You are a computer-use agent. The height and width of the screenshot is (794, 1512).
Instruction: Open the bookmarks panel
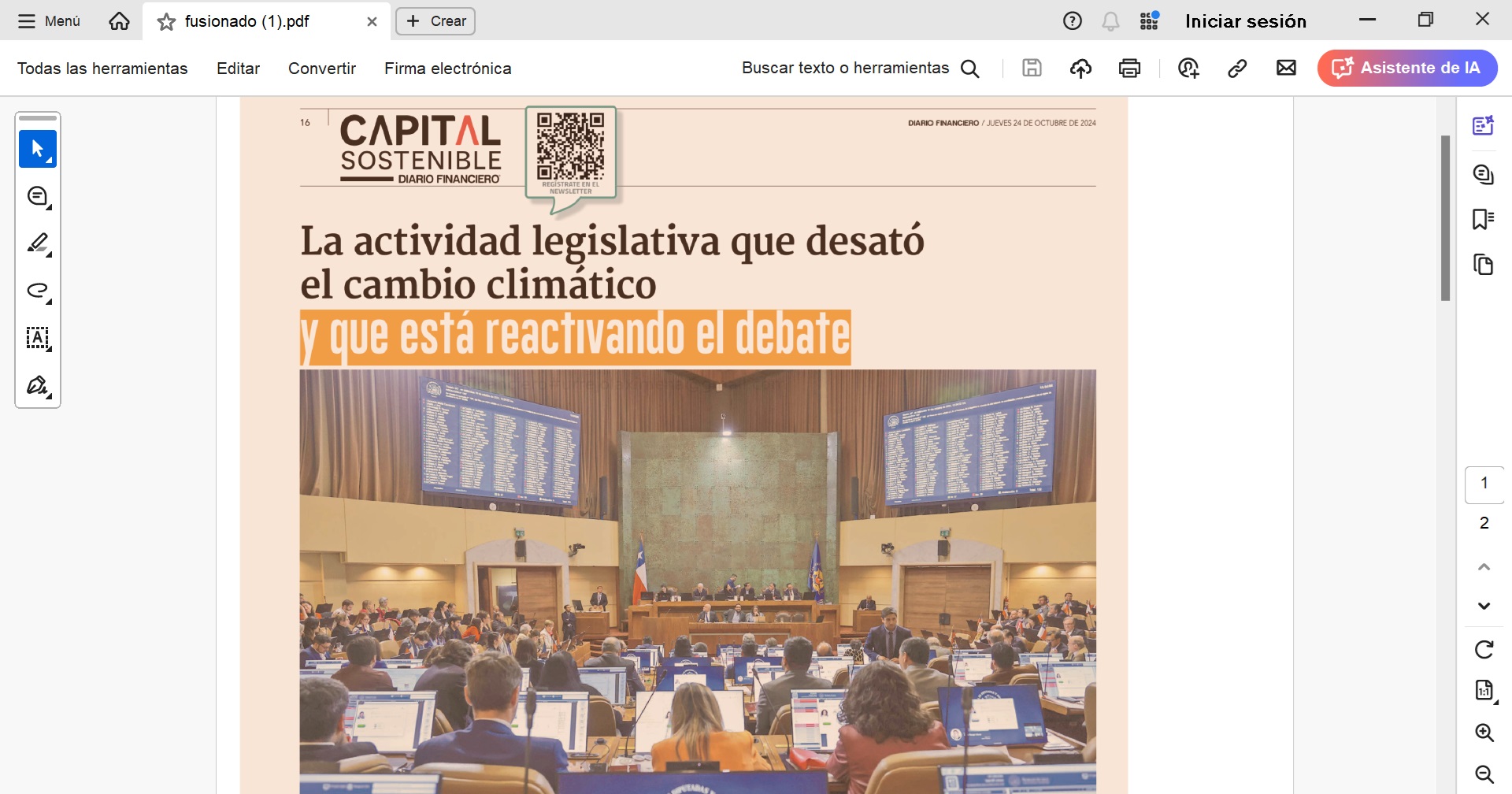[1484, 219]
